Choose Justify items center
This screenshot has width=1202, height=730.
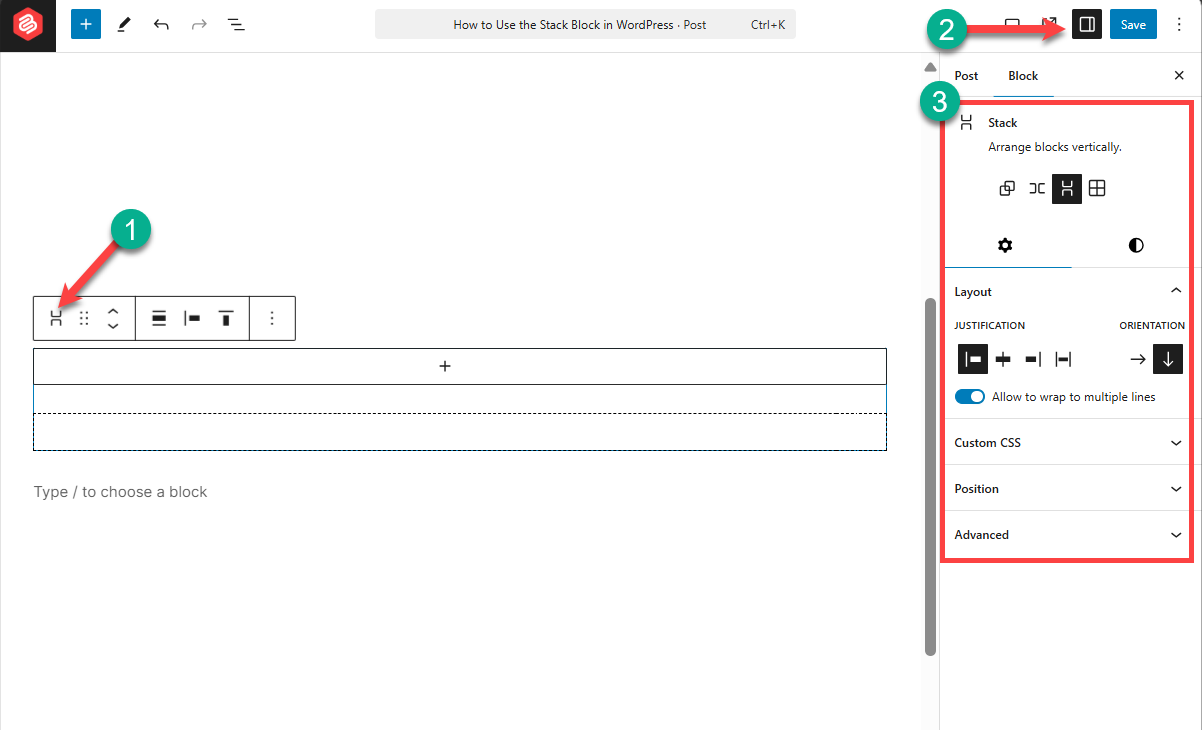1003,359
